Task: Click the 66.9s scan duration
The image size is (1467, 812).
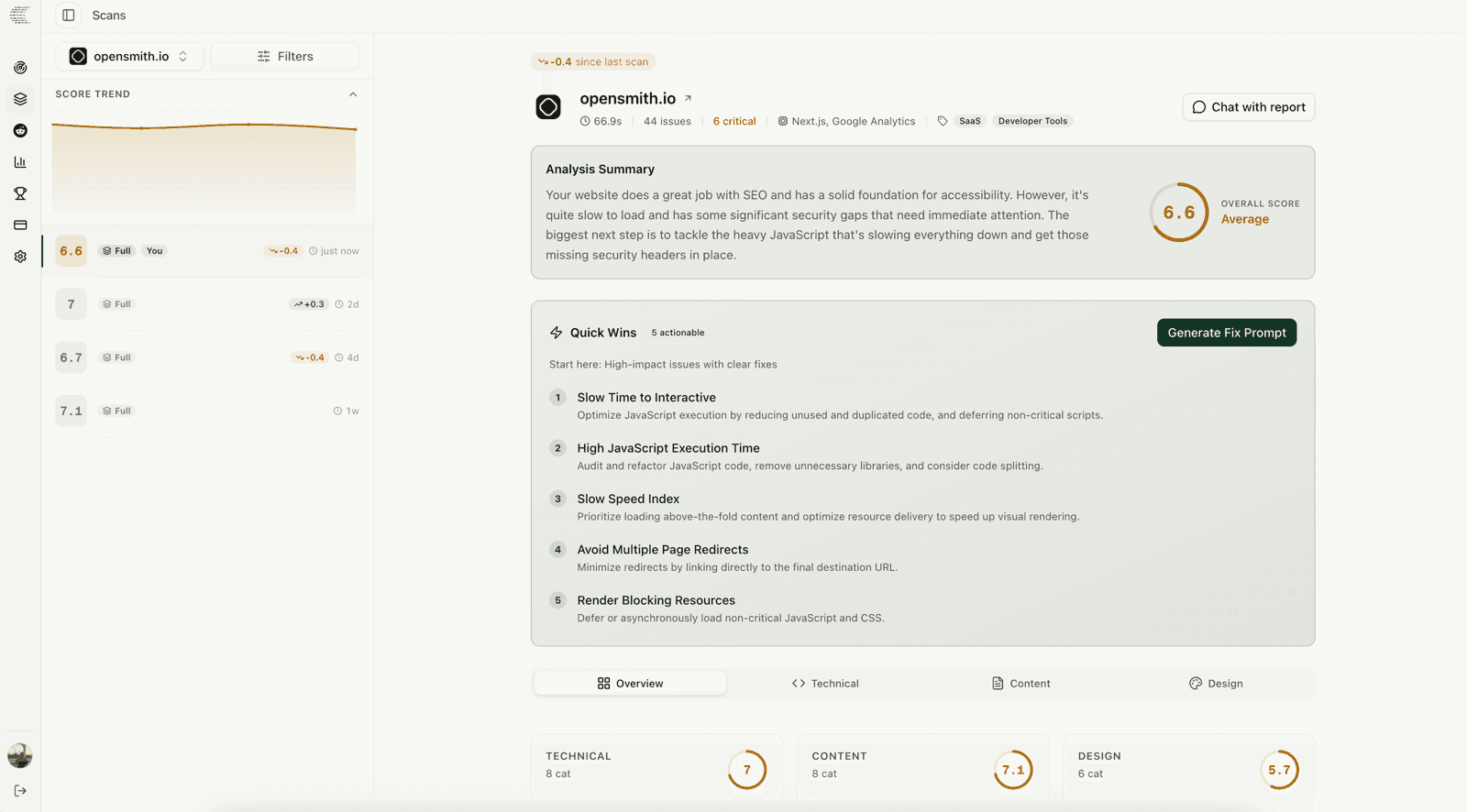Action: (x=601, y=121)
